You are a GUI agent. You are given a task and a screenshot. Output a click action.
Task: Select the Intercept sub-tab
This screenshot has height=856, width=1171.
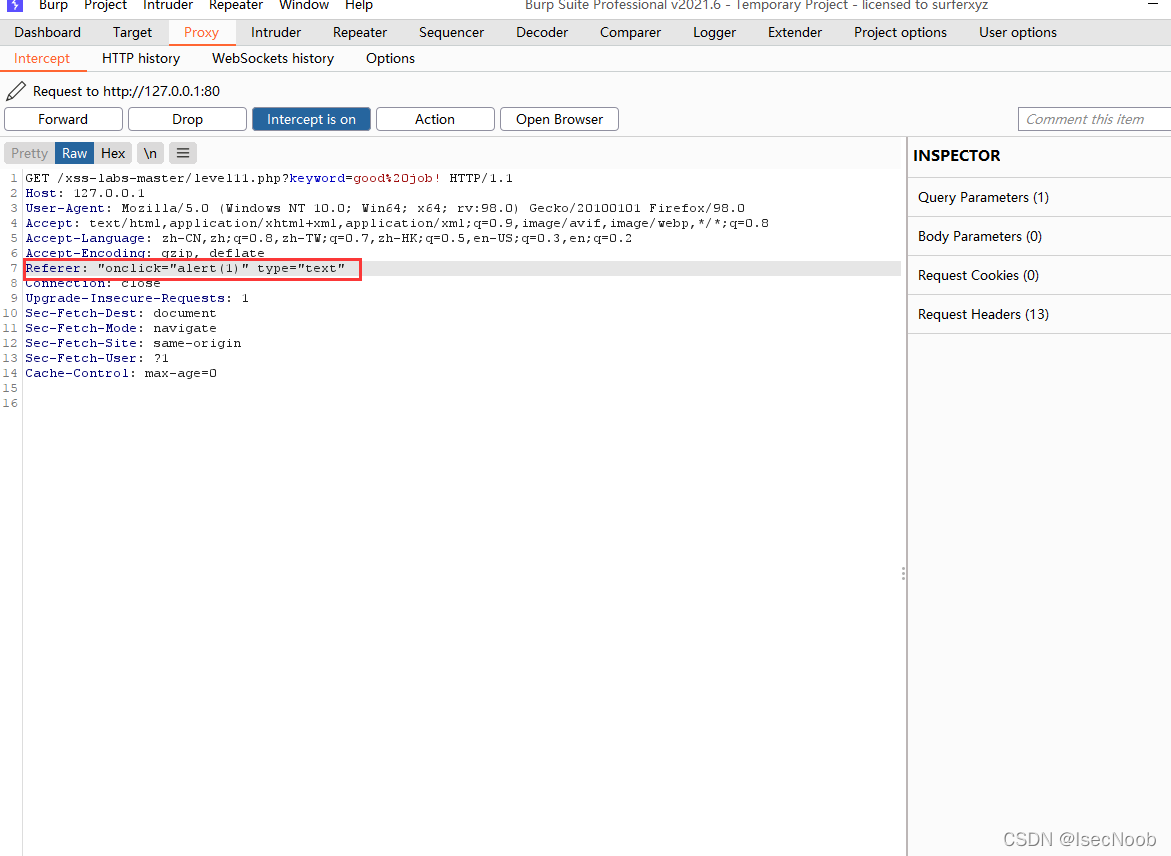pyautogui.click(x=42, y=58)
